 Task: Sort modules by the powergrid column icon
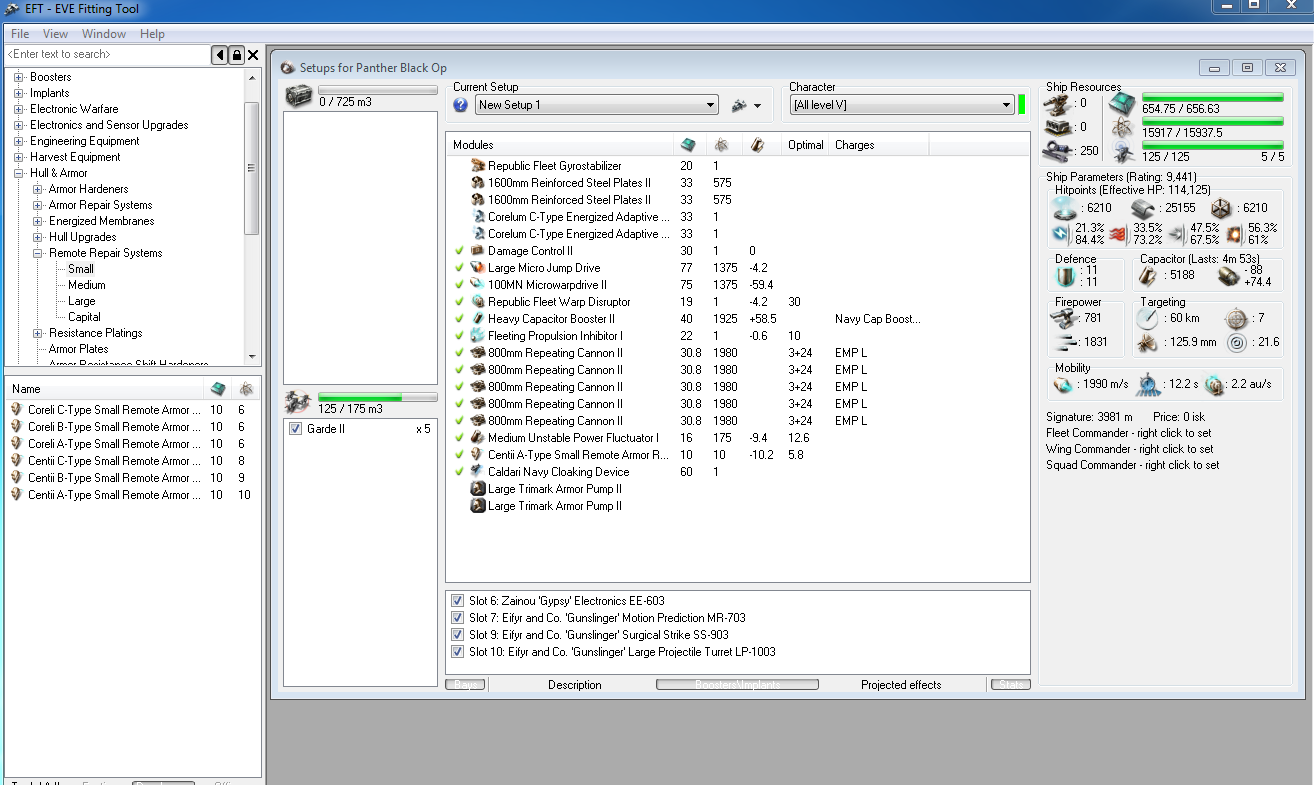[722, 145]
